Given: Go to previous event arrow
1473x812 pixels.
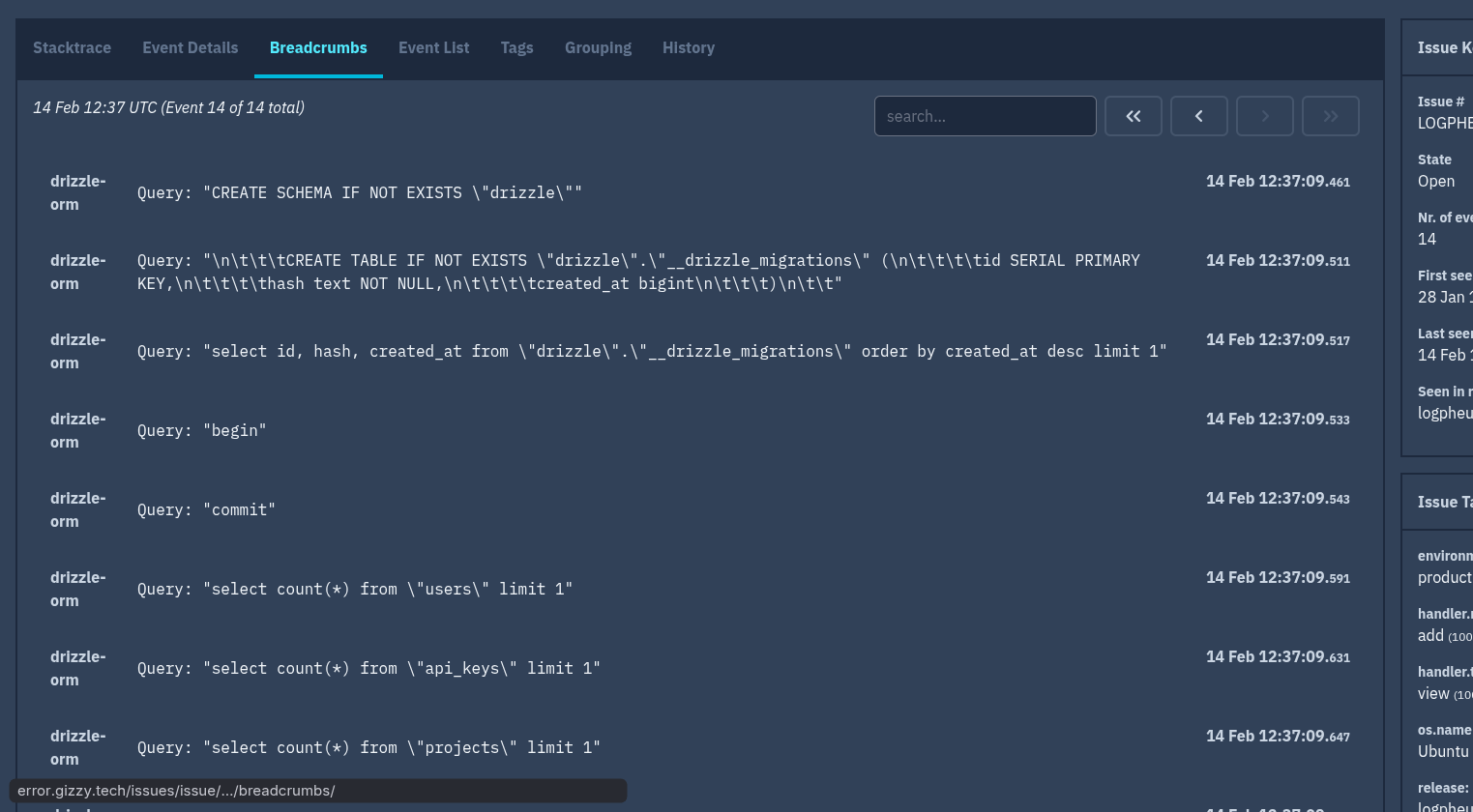Looking at the screenshot, I should 1198,116.
